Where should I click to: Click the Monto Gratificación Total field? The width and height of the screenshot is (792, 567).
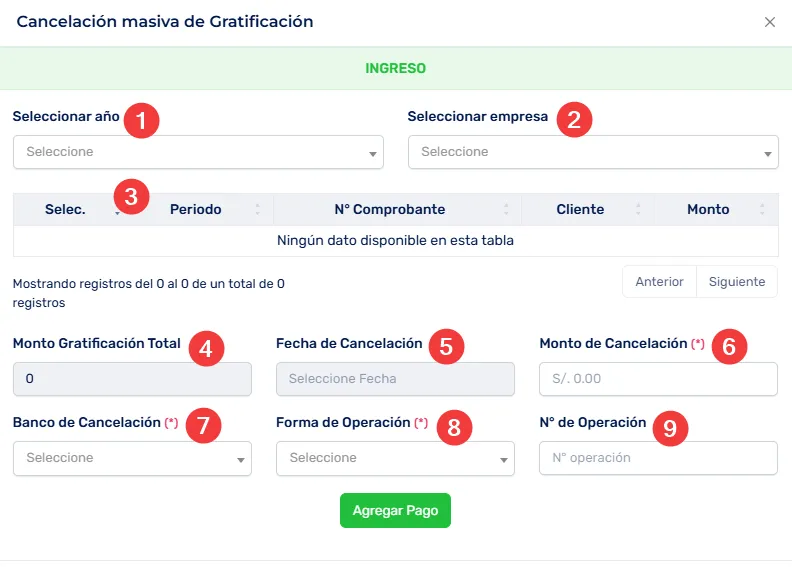click(132, 379)
